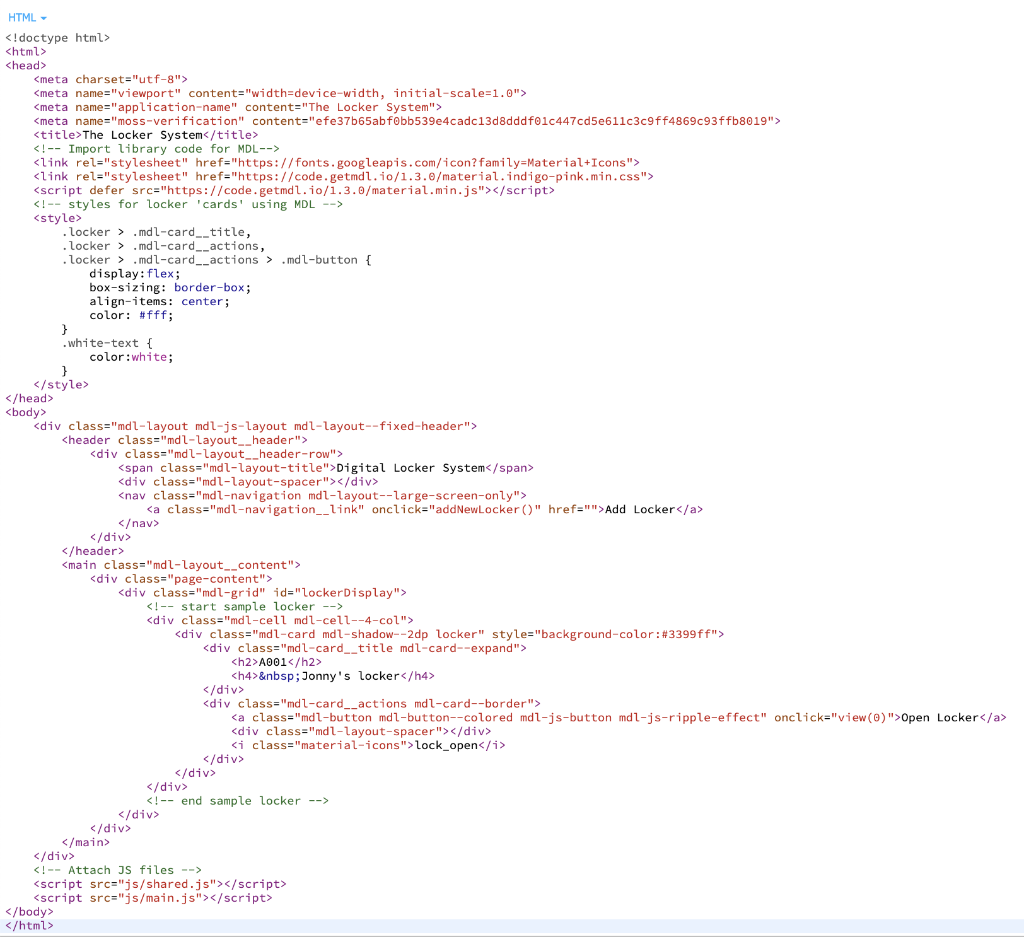Click the 'Digital Locker System' span line

[326, 468]
